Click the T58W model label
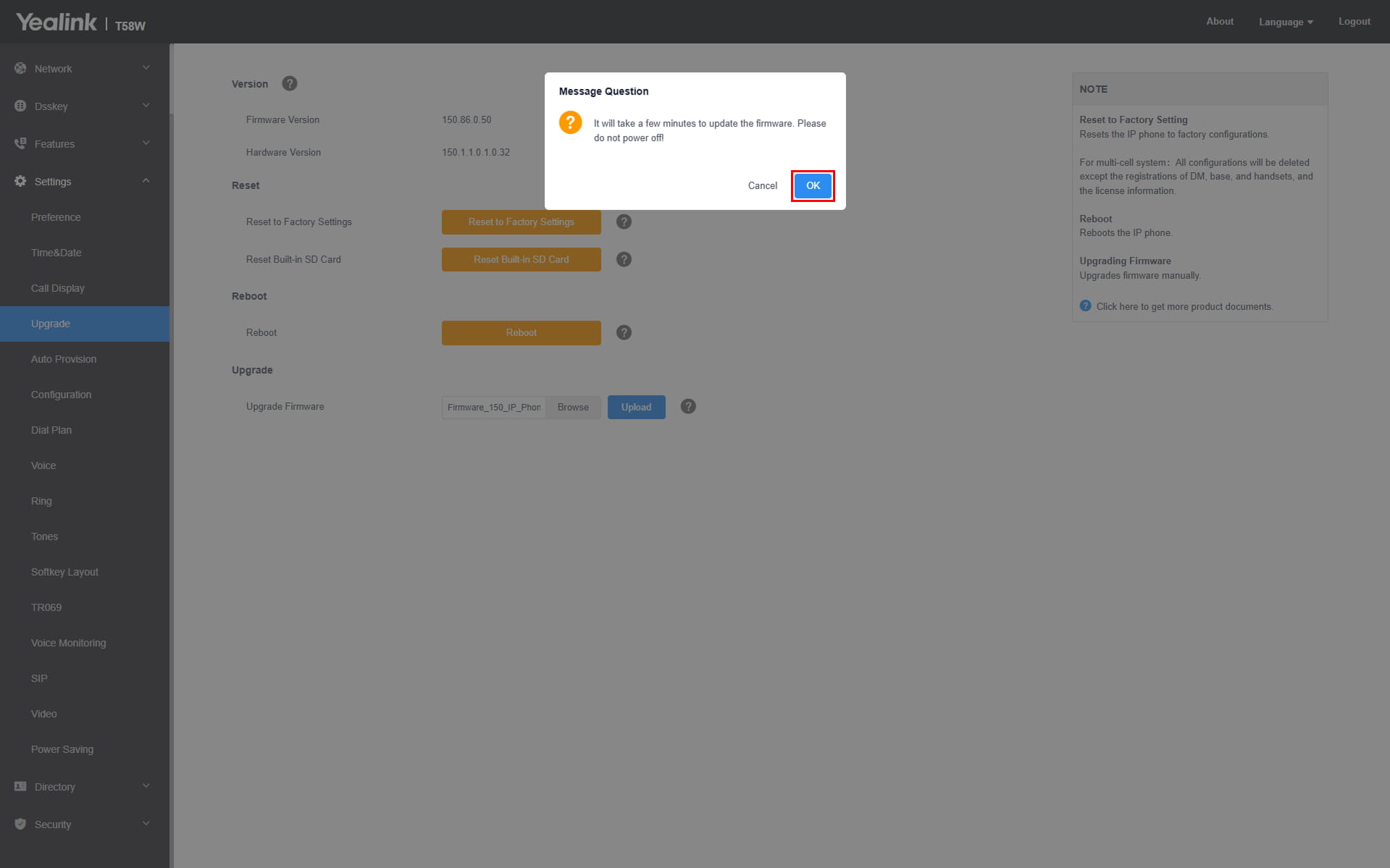The image size is (1390, 868). (130, 26)
